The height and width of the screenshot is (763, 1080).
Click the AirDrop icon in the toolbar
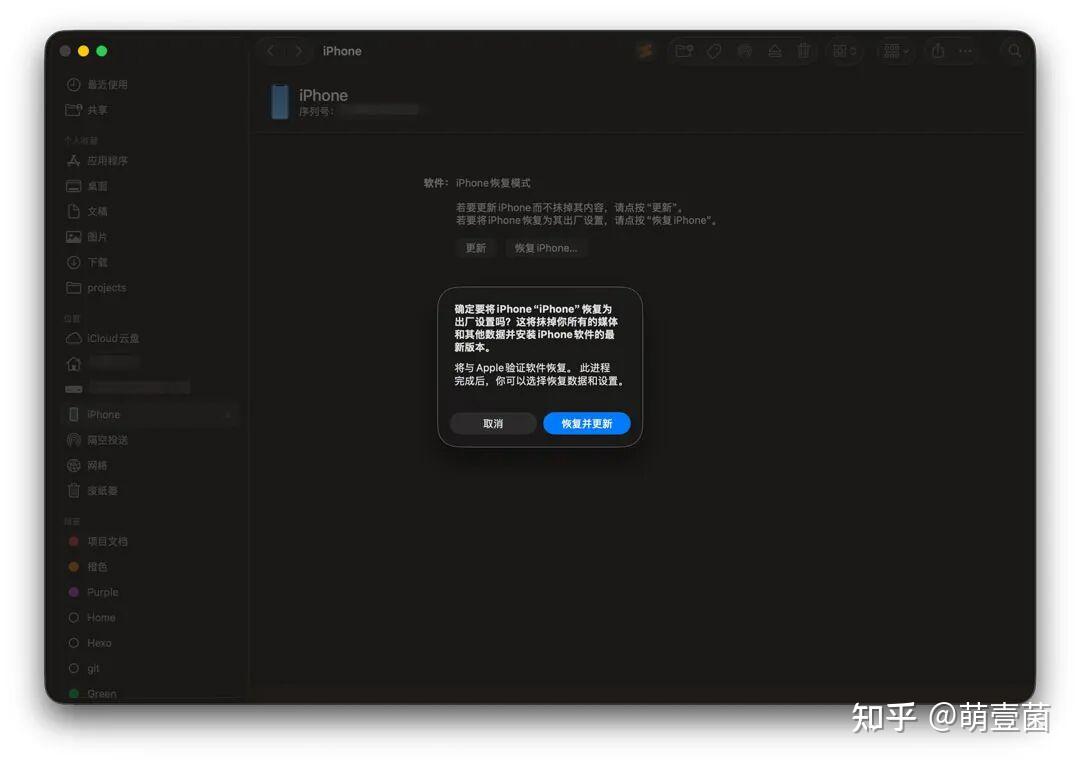point(745,51)
